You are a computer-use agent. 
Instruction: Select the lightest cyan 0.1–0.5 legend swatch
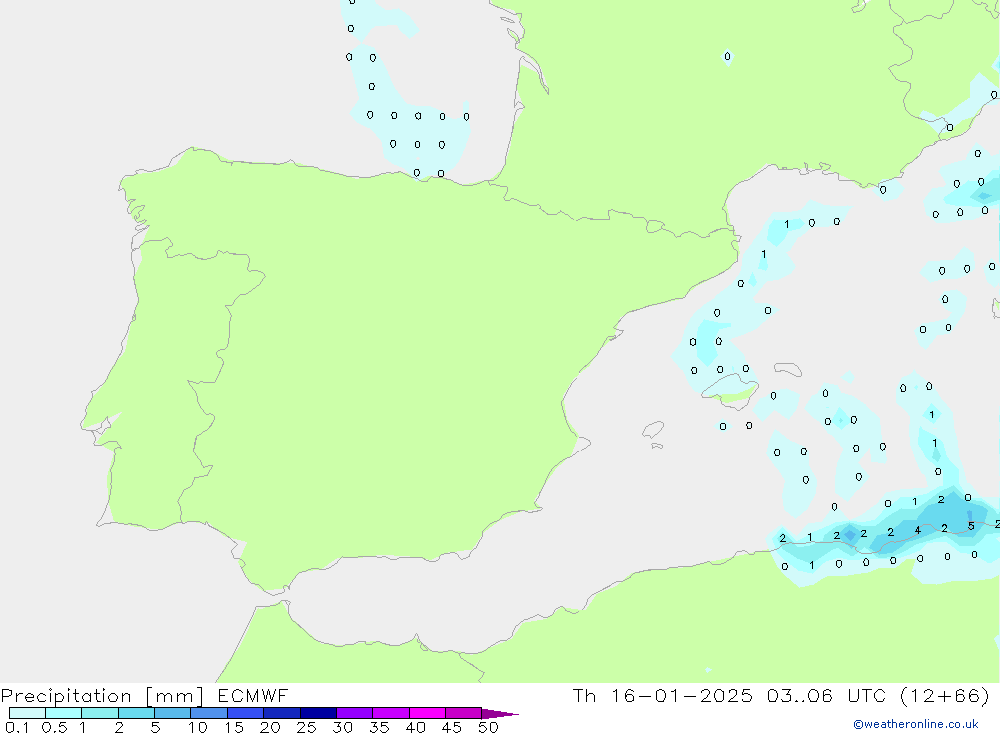27,713
